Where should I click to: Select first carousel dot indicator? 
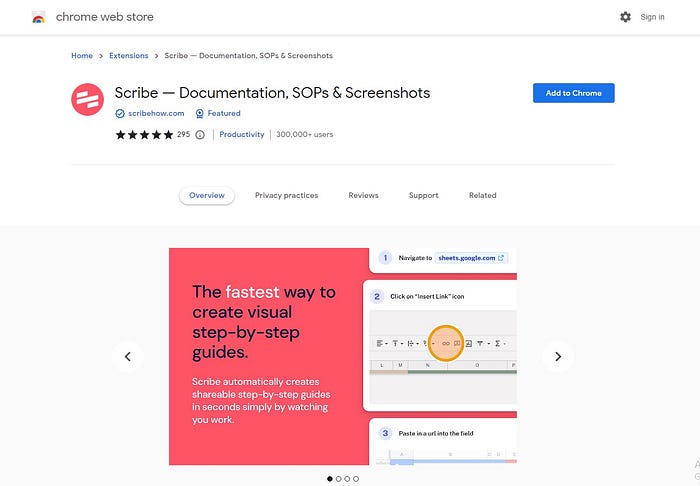click(x=330, y=479)
